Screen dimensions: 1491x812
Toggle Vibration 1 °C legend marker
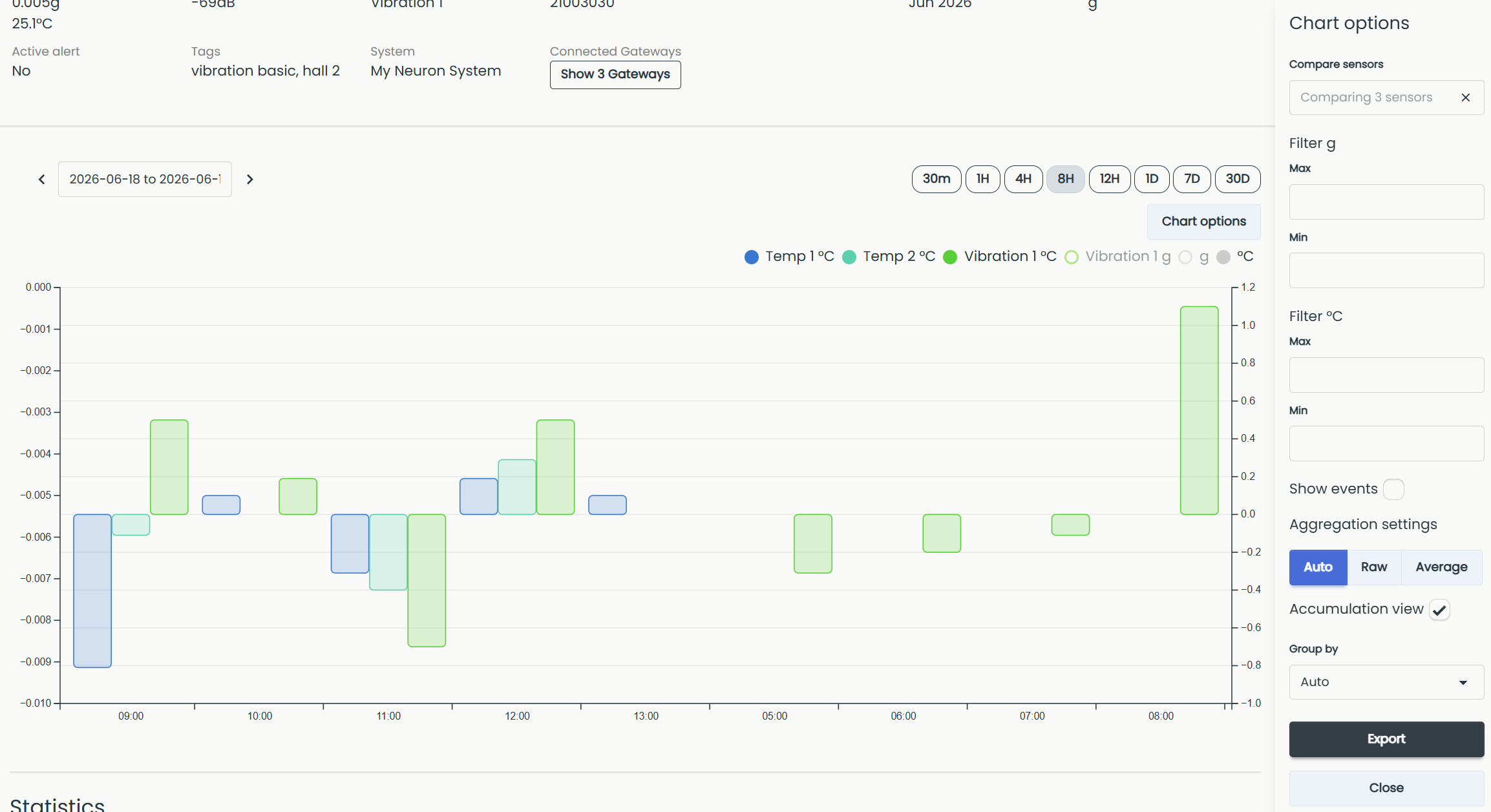point(950,257)
